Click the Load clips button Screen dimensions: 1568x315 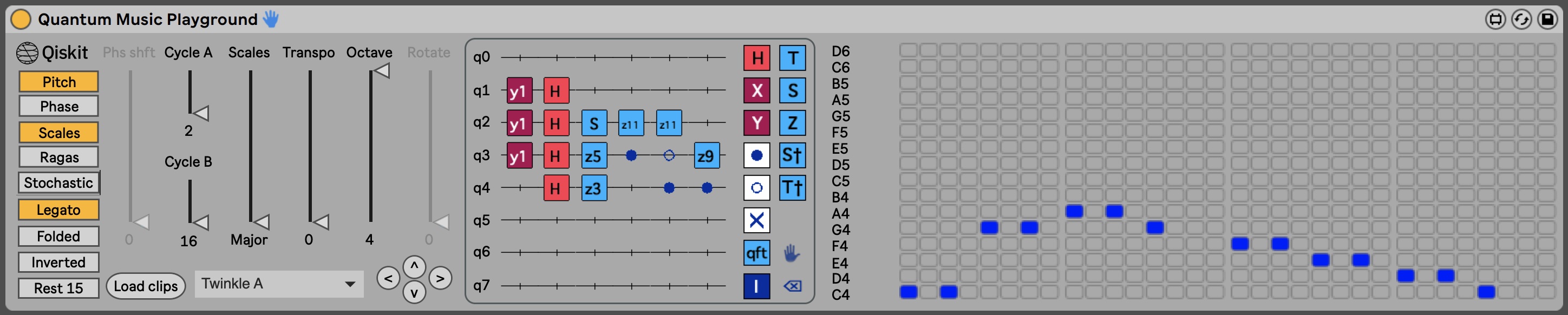(146, 286)
